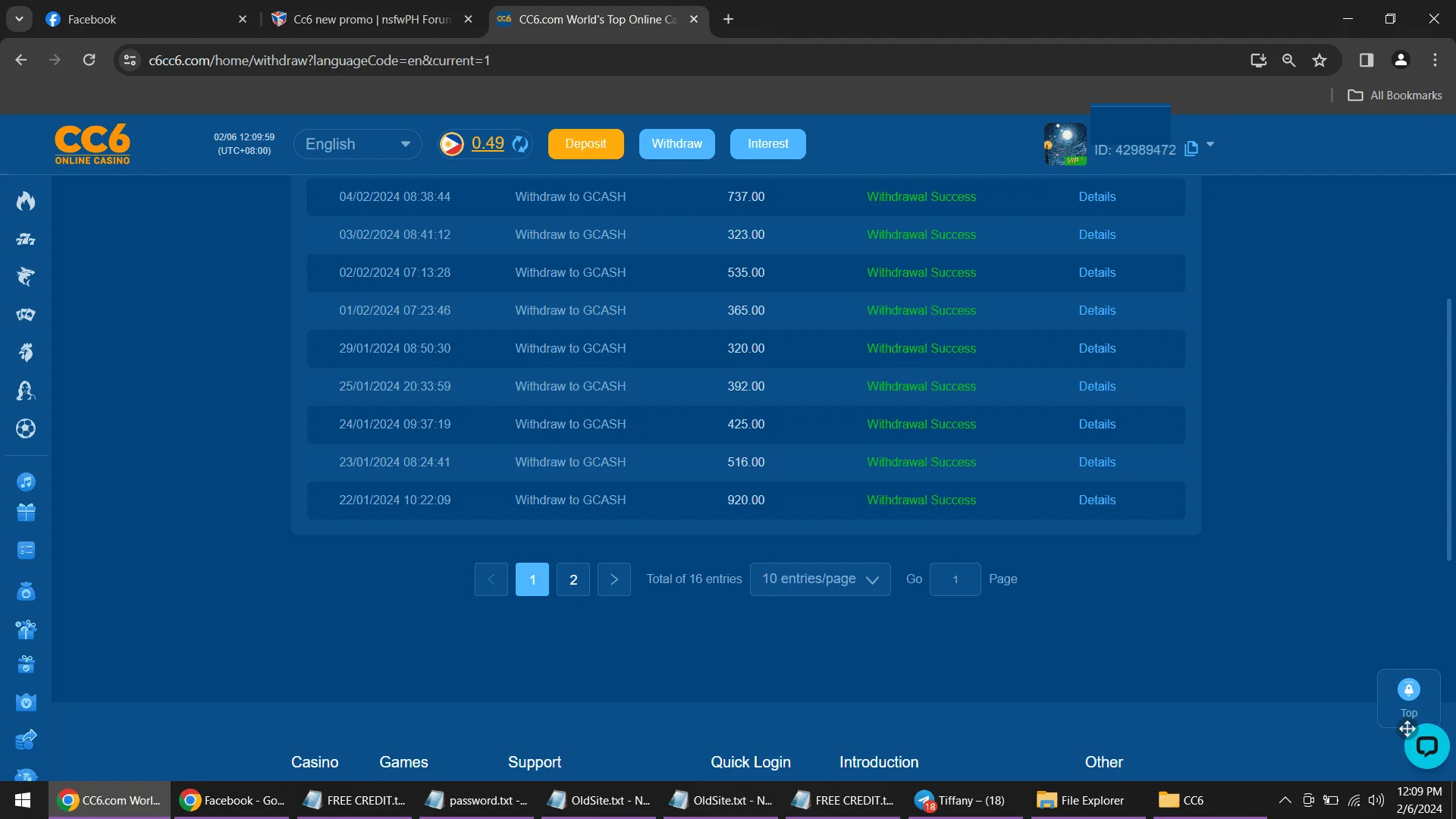
Task: Expand the English language dropdown
Action: tap(358, 144)
